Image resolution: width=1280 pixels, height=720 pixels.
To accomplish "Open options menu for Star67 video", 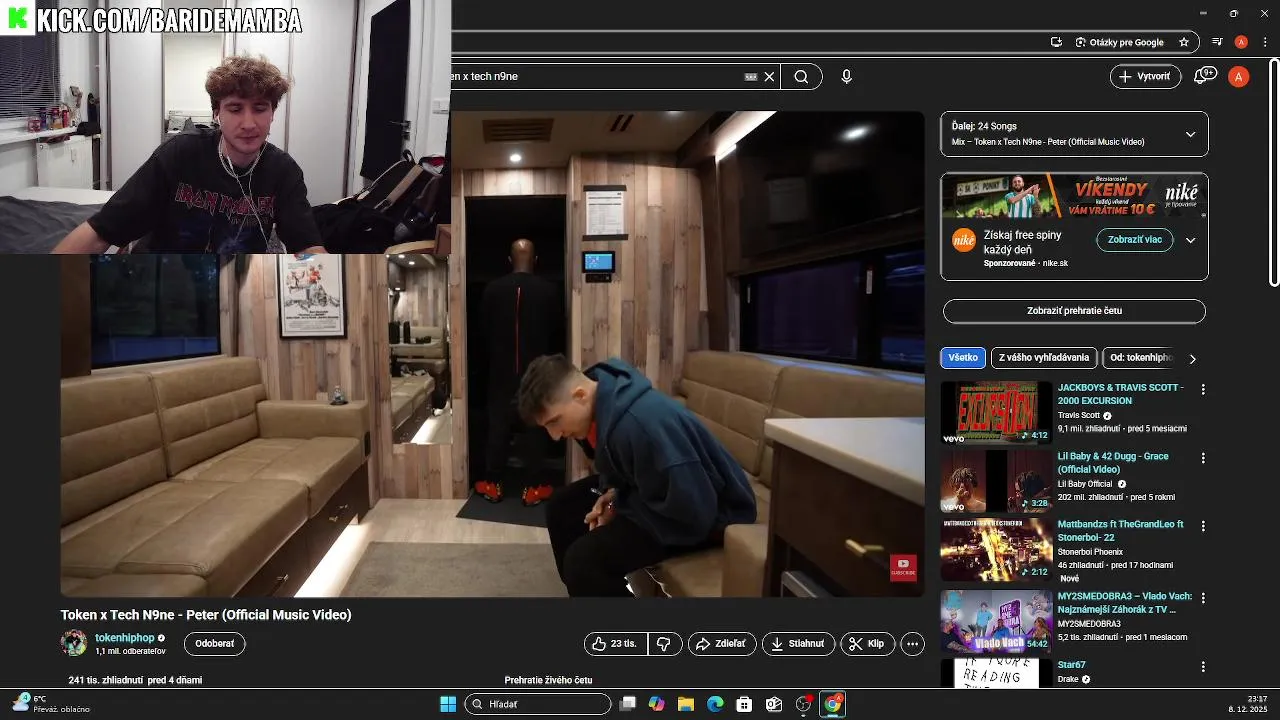I will tap(1203, 667).
